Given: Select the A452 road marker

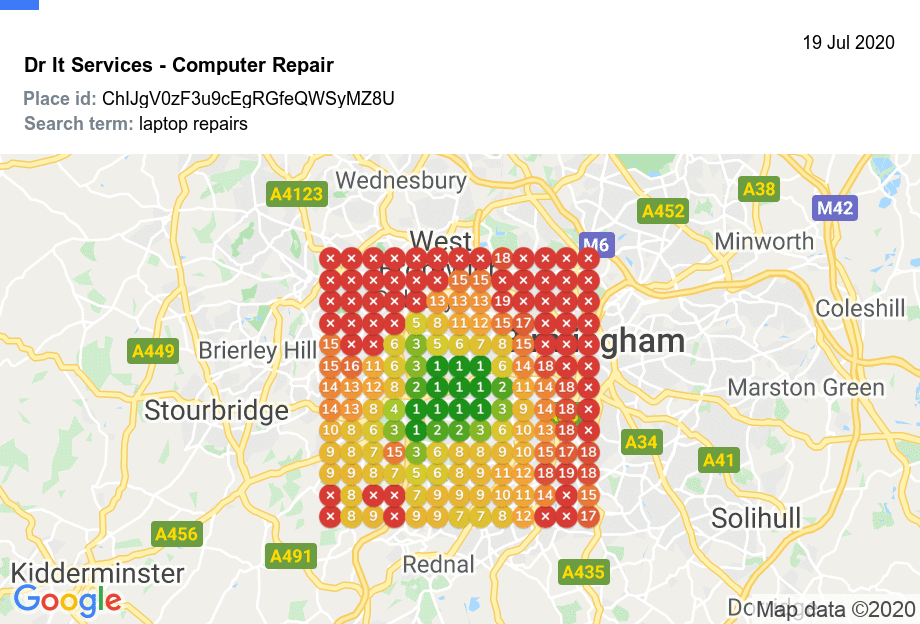Looking at the screenshot, I should click(x=663, y=211).
